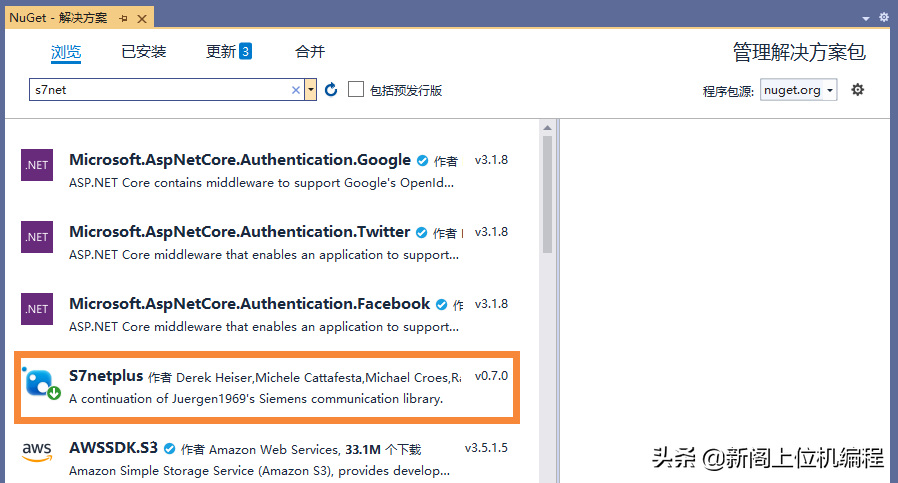Viewport: 898px width, 483px height.
Task: Click the .NET icon for Authentication.Google
Action: [x=37, y=165]
